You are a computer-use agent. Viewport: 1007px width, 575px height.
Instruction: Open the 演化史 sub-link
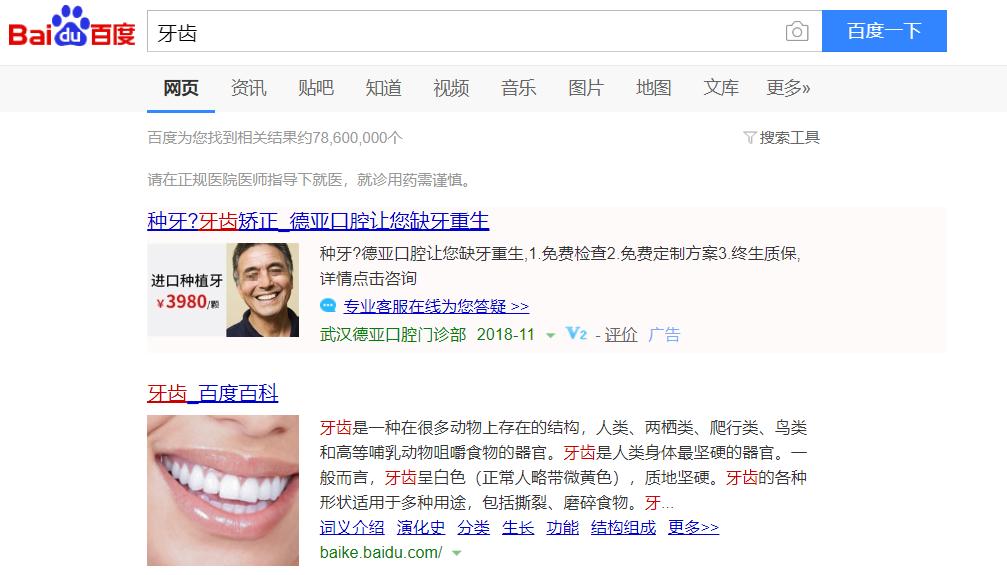pos(421,527)
